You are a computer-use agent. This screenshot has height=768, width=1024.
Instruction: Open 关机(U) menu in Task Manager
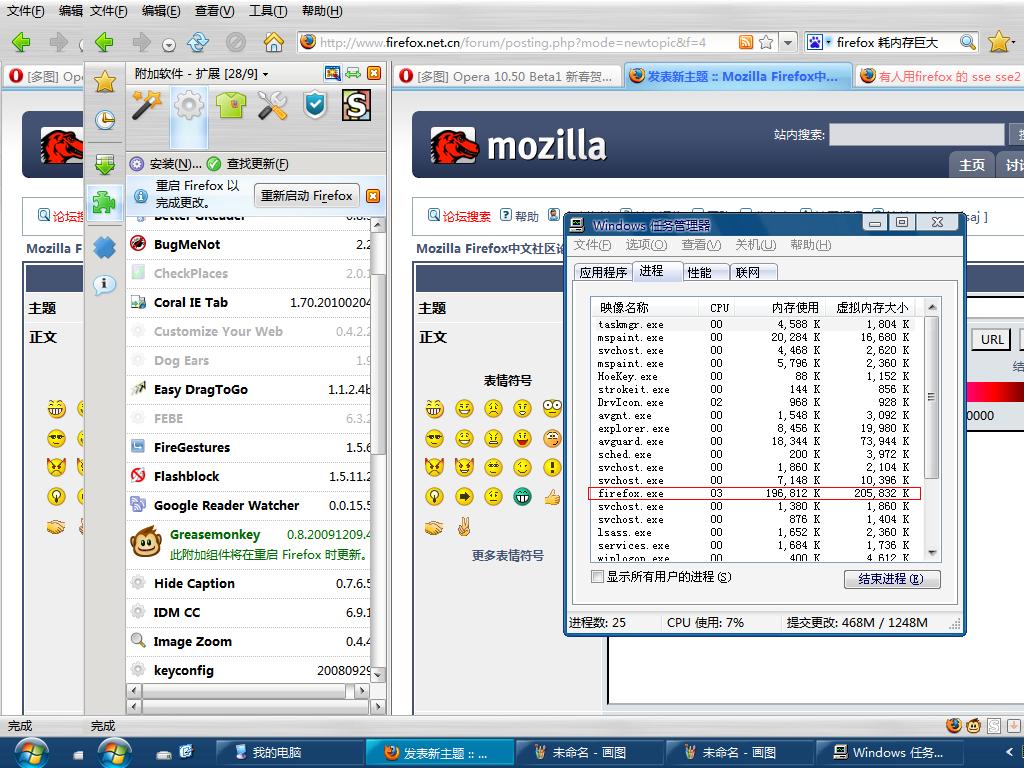click(756, 245)
